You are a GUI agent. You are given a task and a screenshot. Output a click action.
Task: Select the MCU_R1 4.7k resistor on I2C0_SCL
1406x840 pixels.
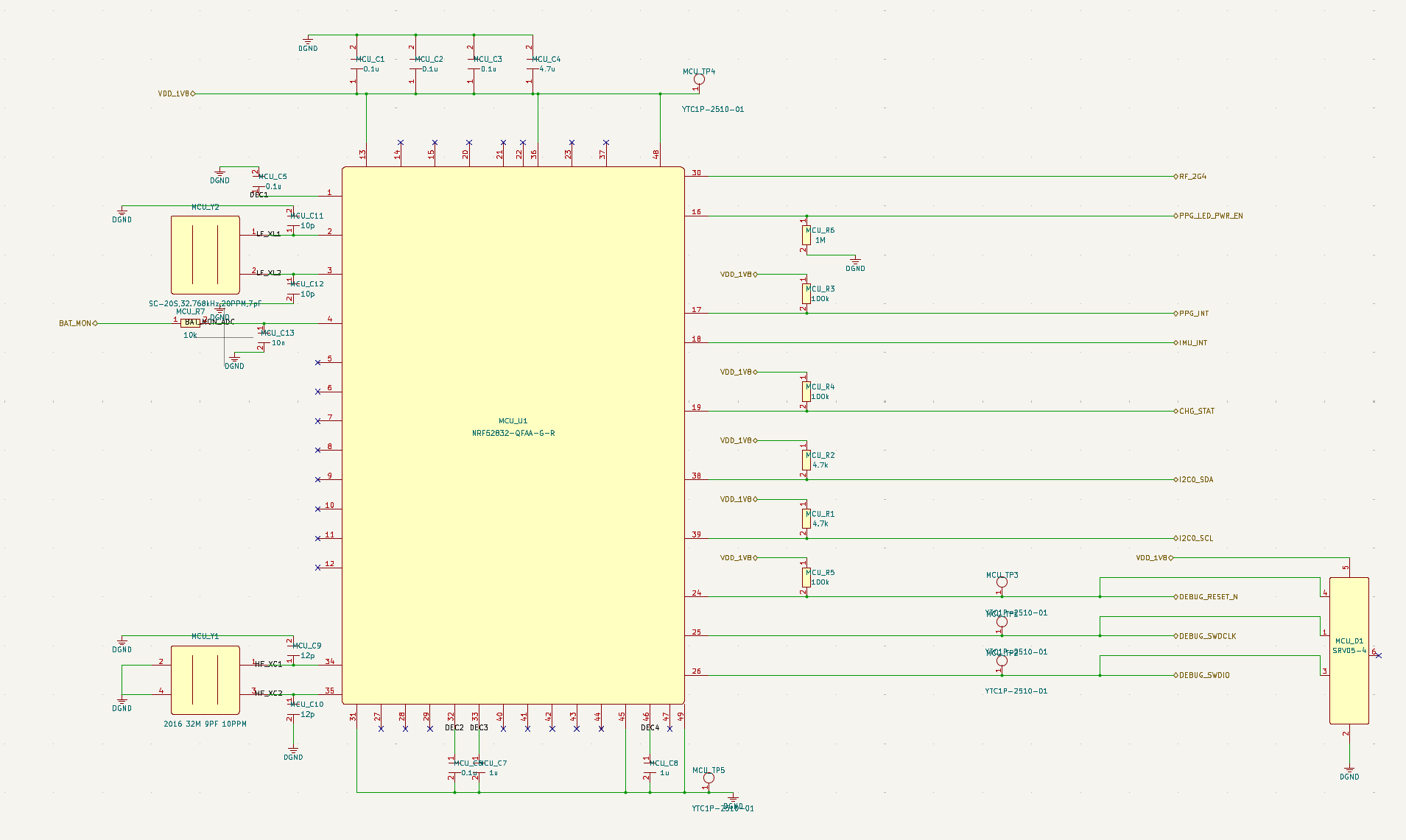pyautogui.click(x=806, y=519)
